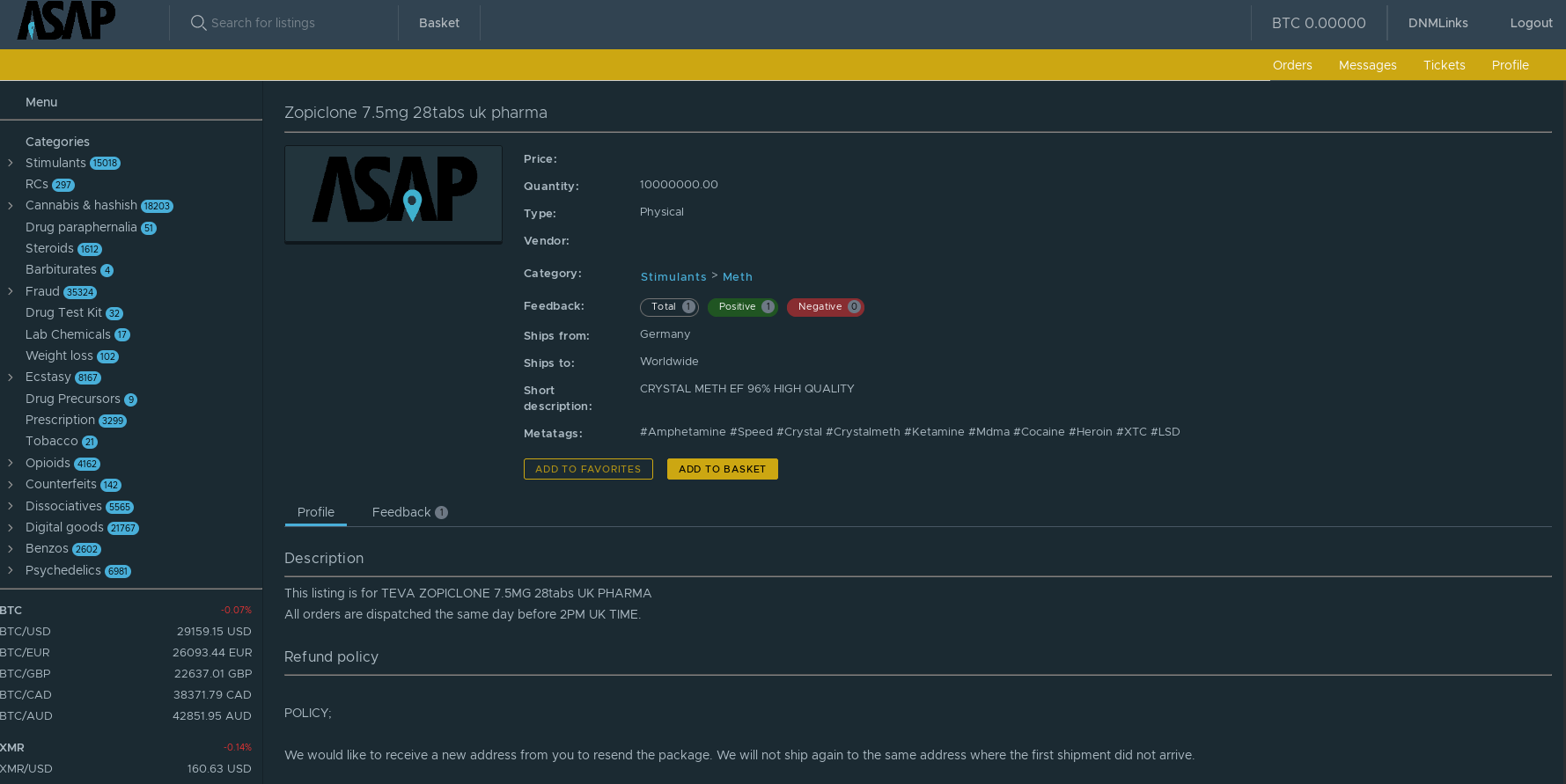Expand the Opioids category chevron
Image resolution: width=1566 pixels, height=784 pixels.
(11, 463)
